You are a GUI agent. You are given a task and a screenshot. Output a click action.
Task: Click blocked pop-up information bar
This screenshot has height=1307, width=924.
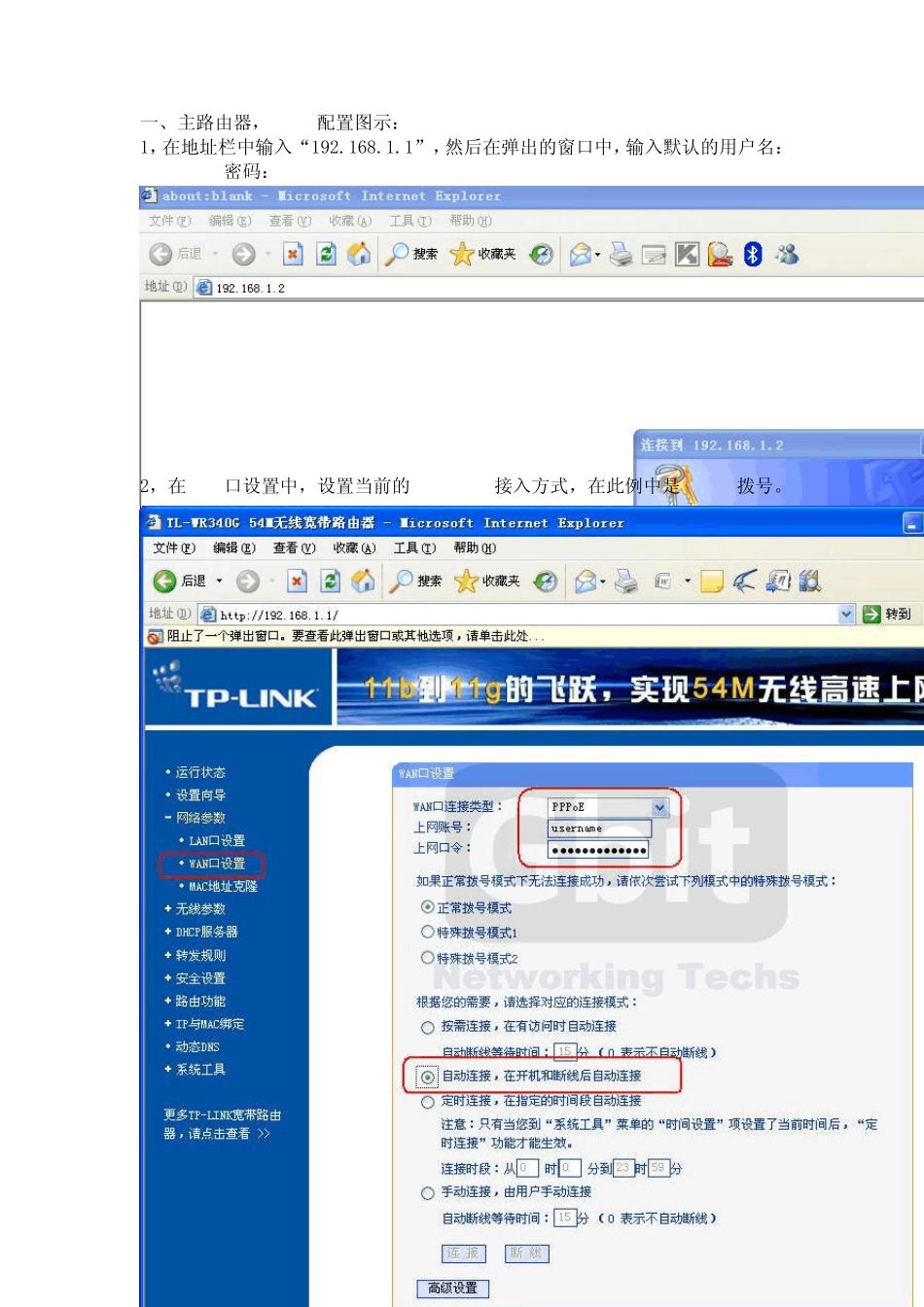[x=532, y=636]
